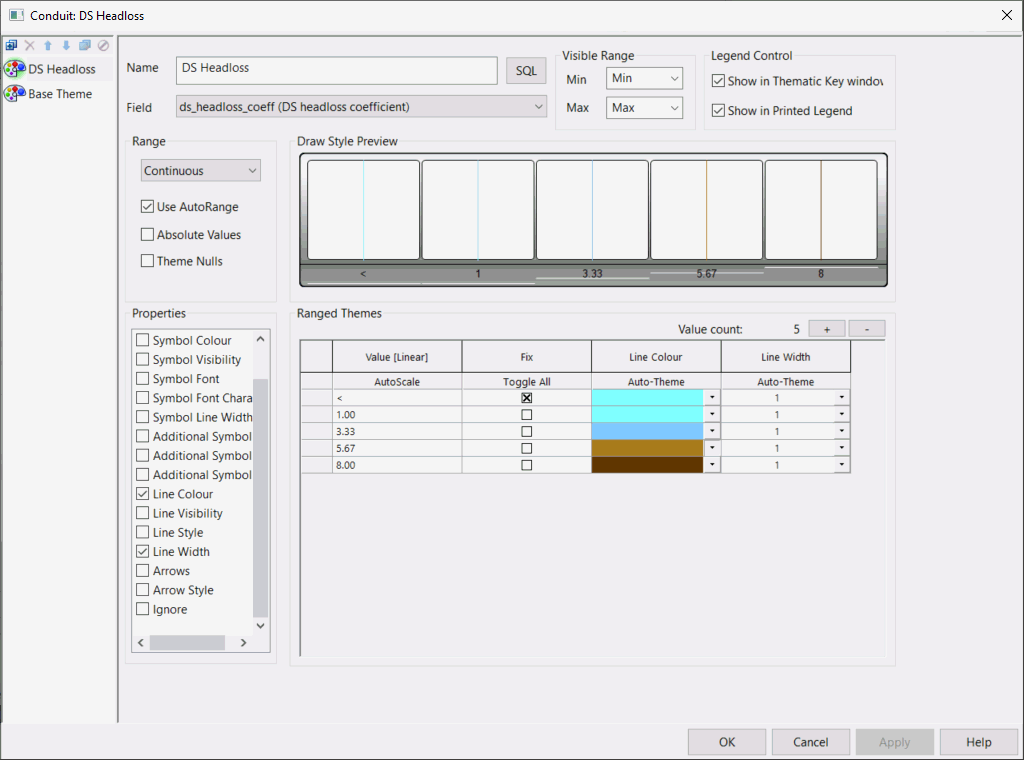Click the Cancel button
Viewport: 1024px width, 760px height.
[810, 742]
